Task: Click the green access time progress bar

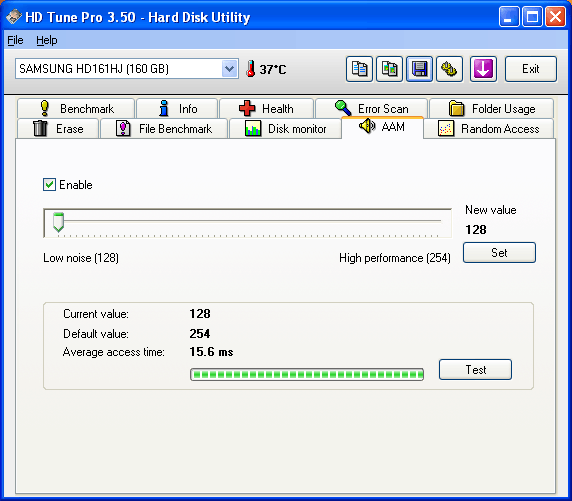Action: pyautogui.click(x=307, y=374)
